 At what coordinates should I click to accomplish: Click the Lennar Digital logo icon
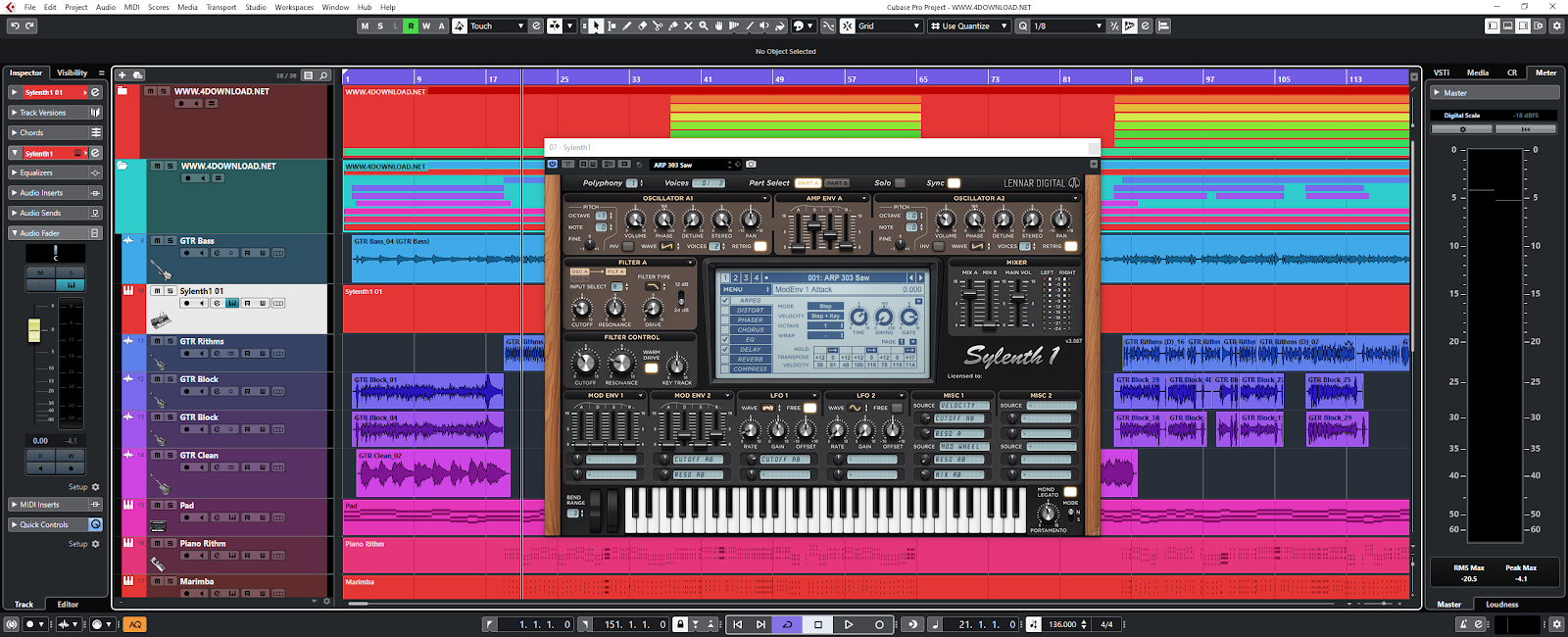(x=1074, y=182)
